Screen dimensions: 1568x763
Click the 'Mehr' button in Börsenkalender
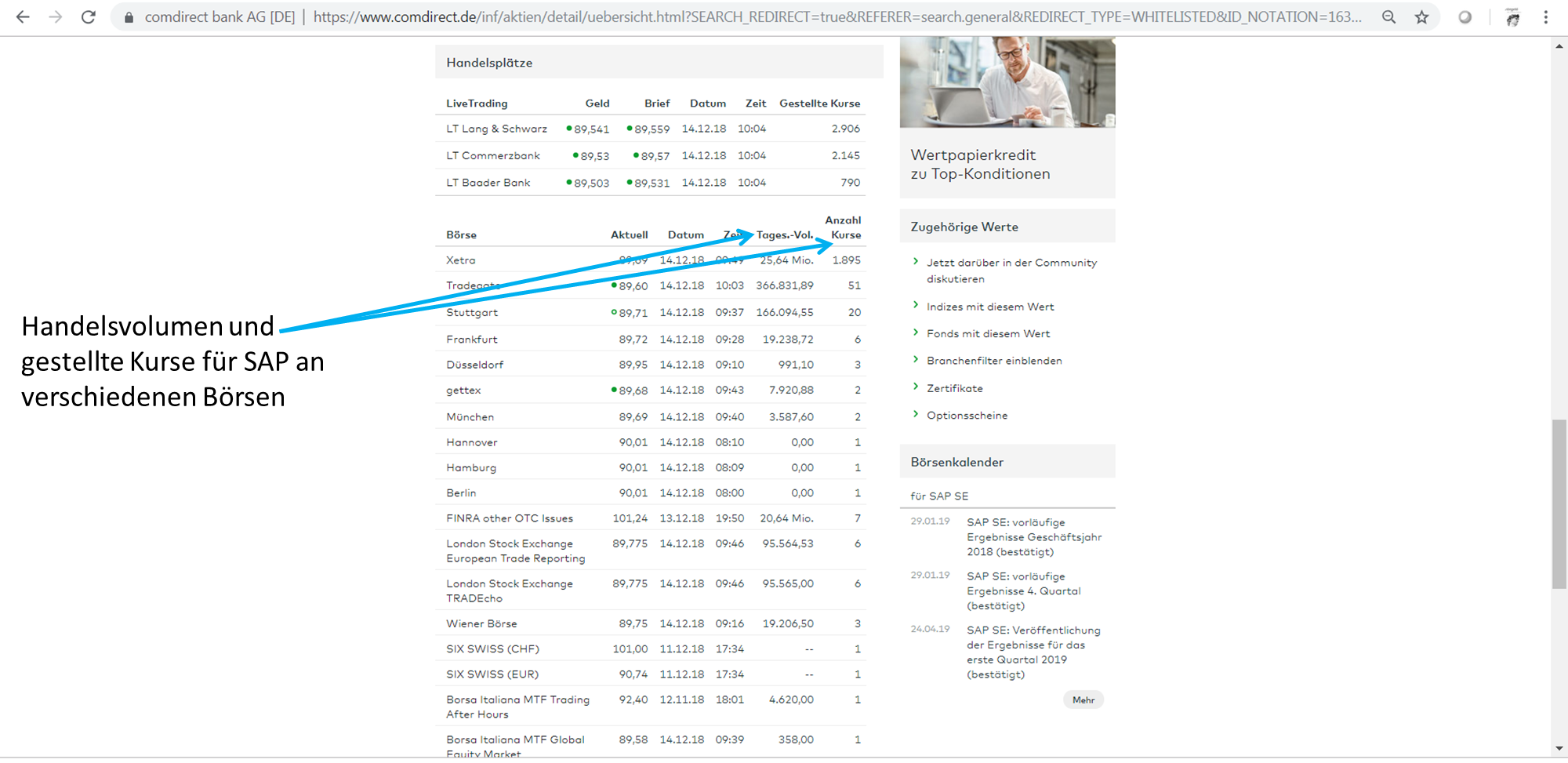1083,699
